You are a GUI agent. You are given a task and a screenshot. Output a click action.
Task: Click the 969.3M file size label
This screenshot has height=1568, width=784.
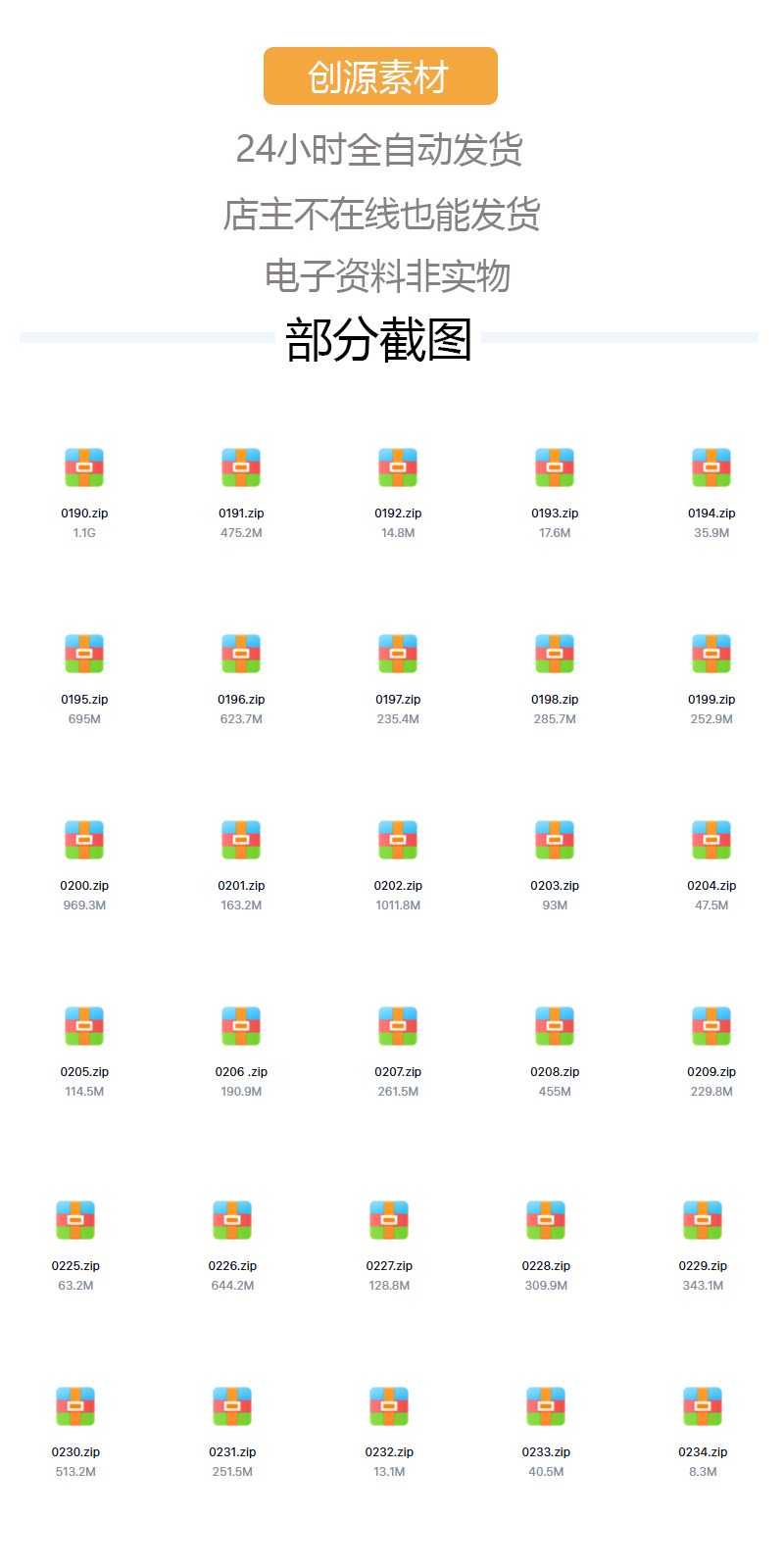[x=84, y=906]
